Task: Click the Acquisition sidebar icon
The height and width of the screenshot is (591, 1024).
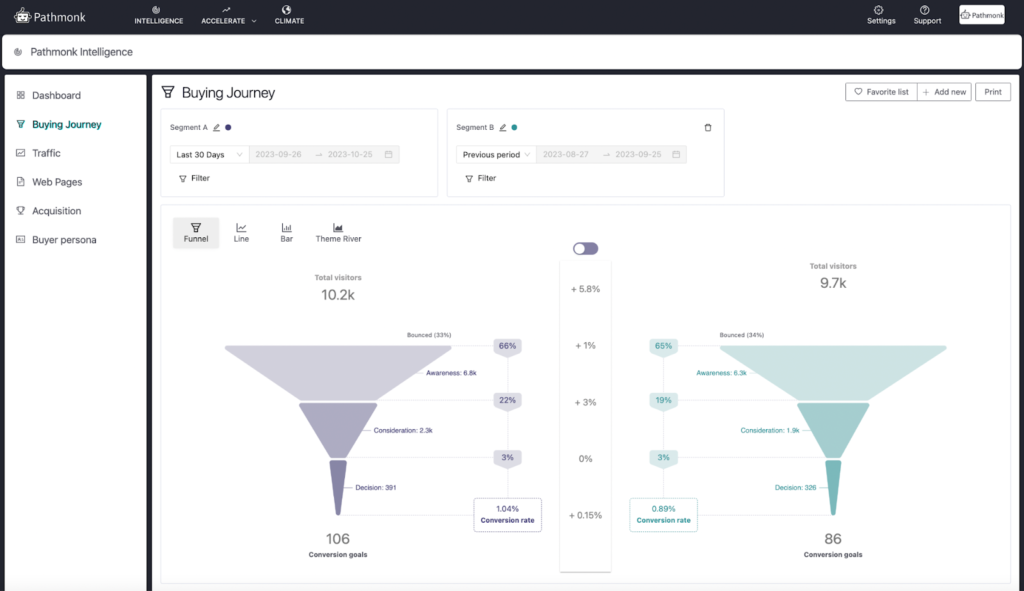Action: tap(21, 211)
